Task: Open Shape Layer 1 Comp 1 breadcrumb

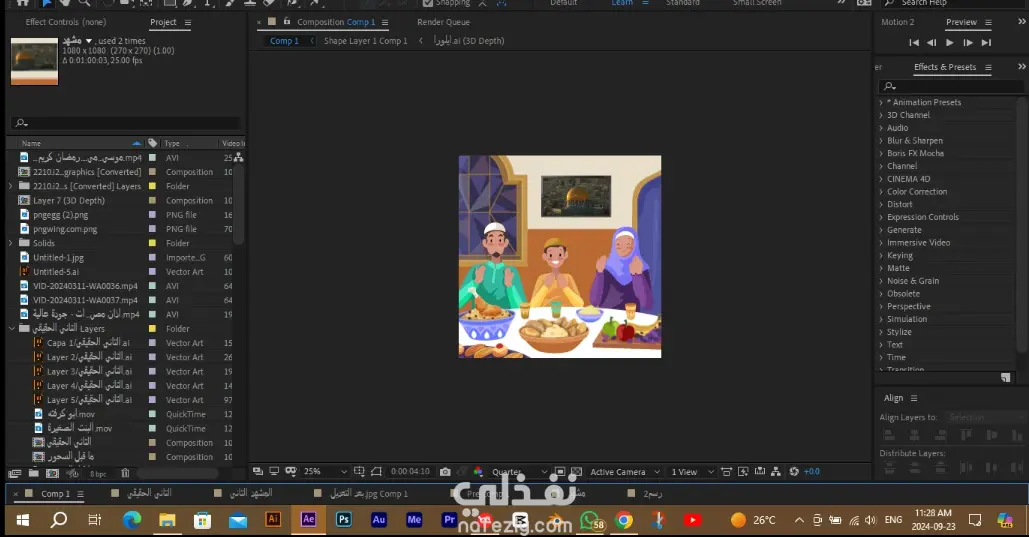Action: pyautogui.click(x=365, y=41)
